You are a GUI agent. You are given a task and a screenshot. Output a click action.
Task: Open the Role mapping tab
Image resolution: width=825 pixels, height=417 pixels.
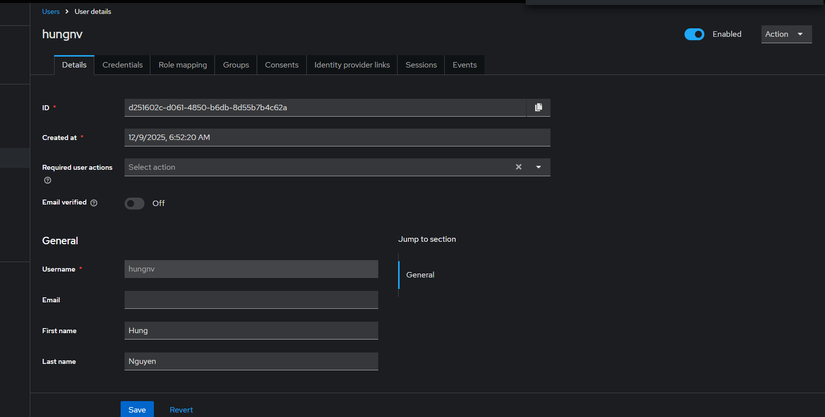pos(183,65)
